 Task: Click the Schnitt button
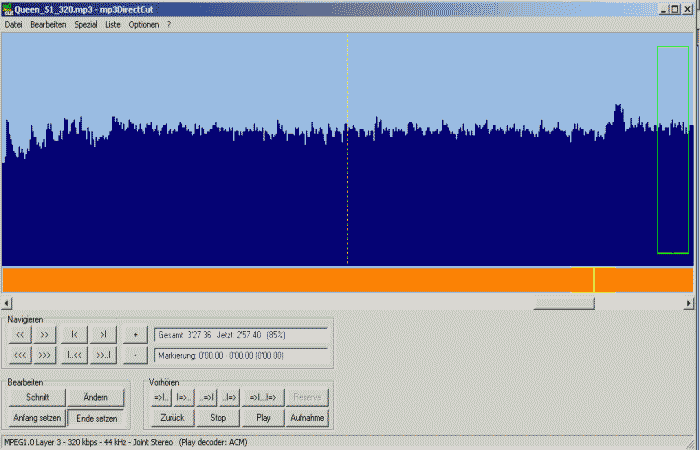pos(37,398)
